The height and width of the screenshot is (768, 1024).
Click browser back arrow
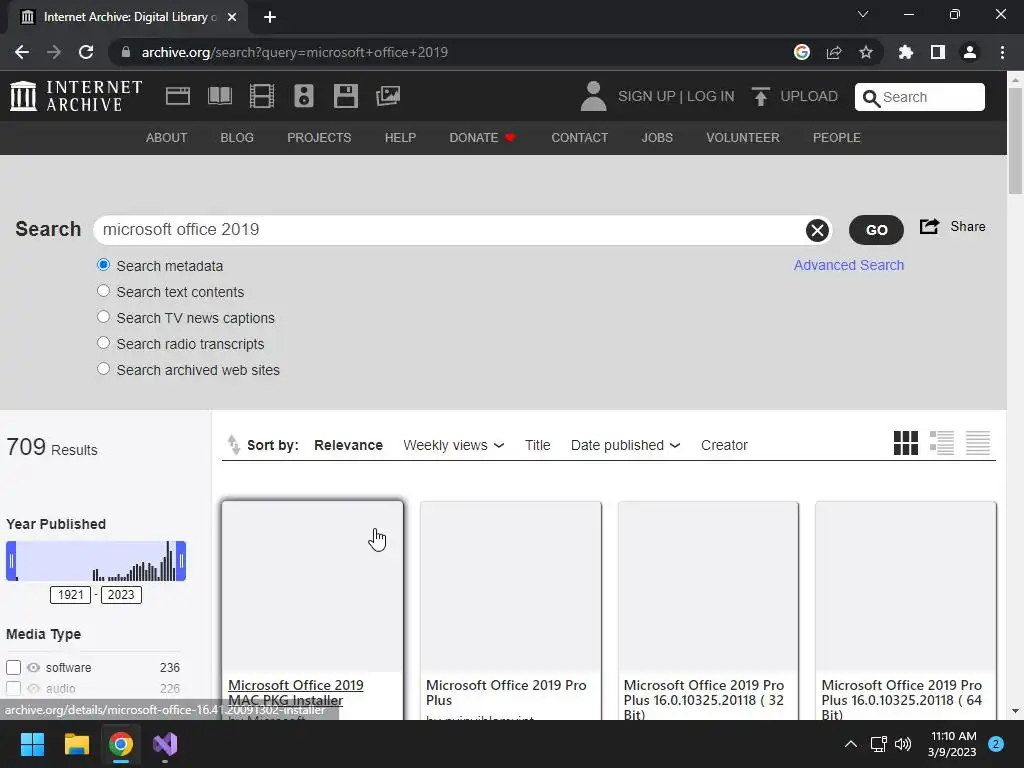tap(22, 52)
